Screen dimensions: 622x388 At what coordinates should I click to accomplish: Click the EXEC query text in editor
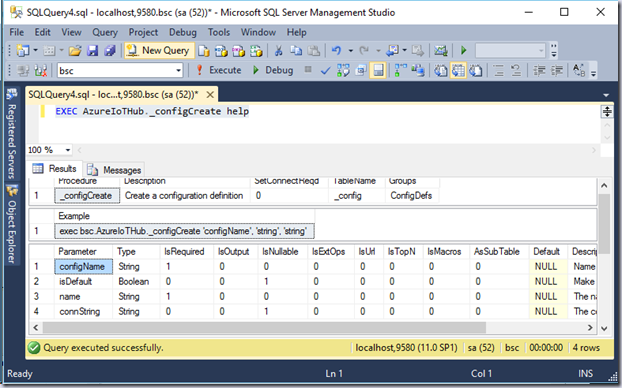152,111
